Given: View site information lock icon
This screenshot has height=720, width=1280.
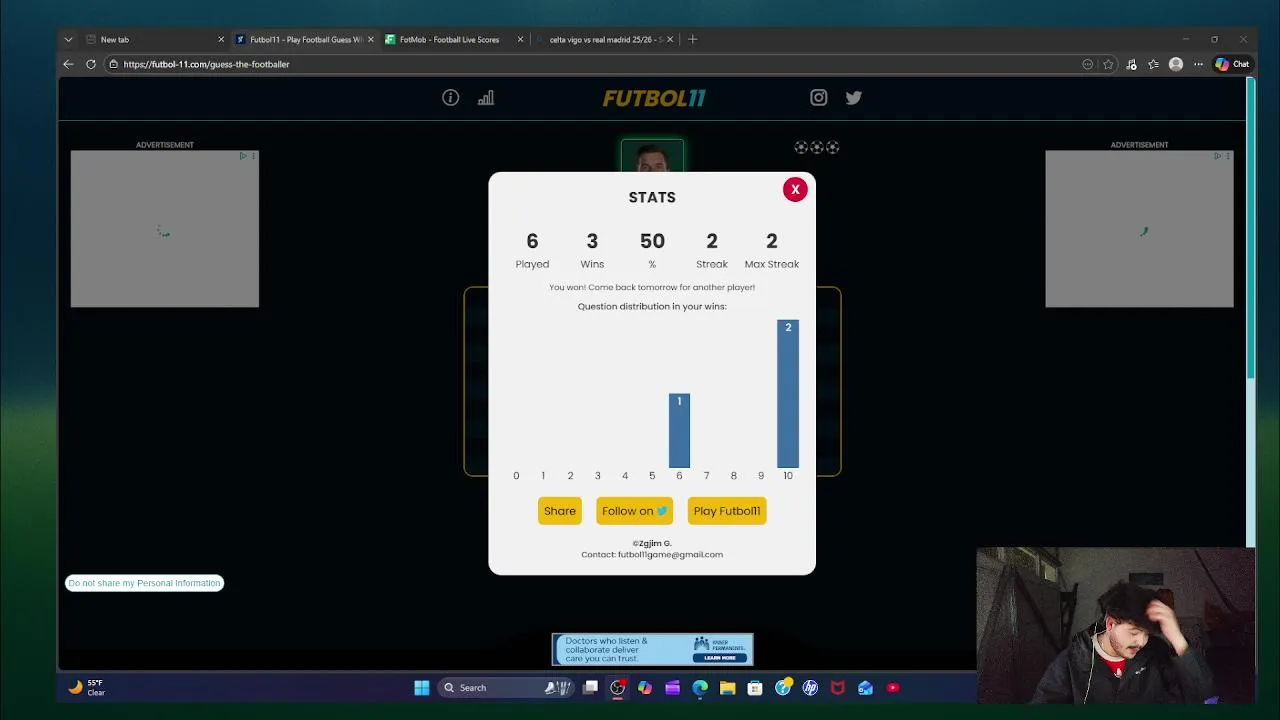Looking at the screenshot, I should [114, 64].
